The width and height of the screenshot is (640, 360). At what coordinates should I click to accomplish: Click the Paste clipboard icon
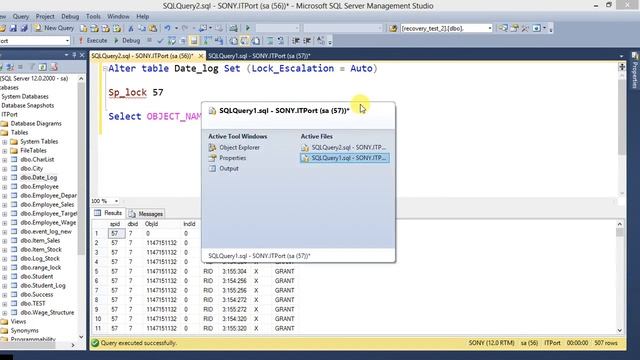(x=153, y=28)
